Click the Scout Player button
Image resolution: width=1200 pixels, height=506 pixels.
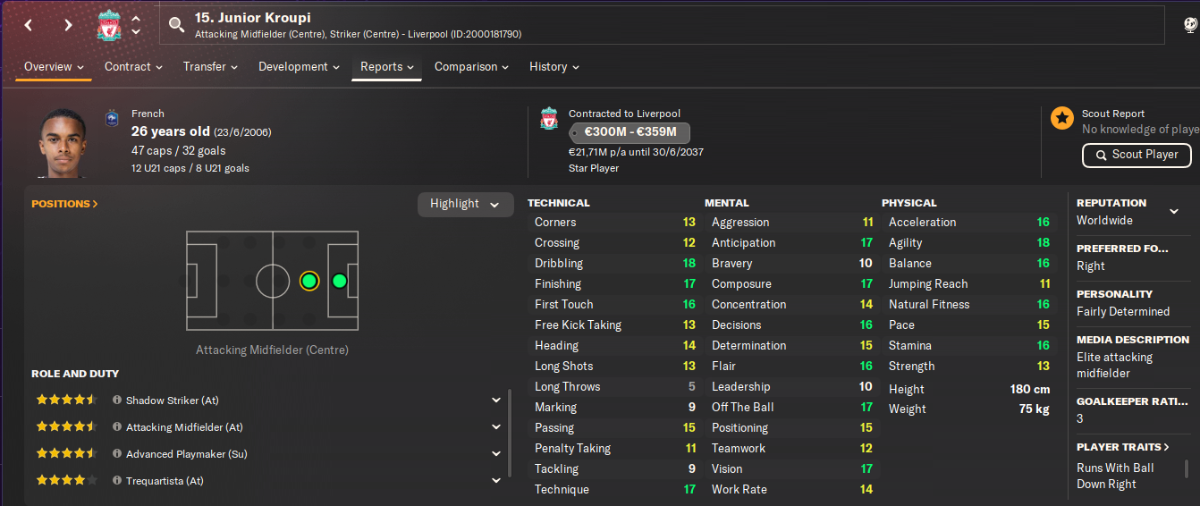point(1136,155)
